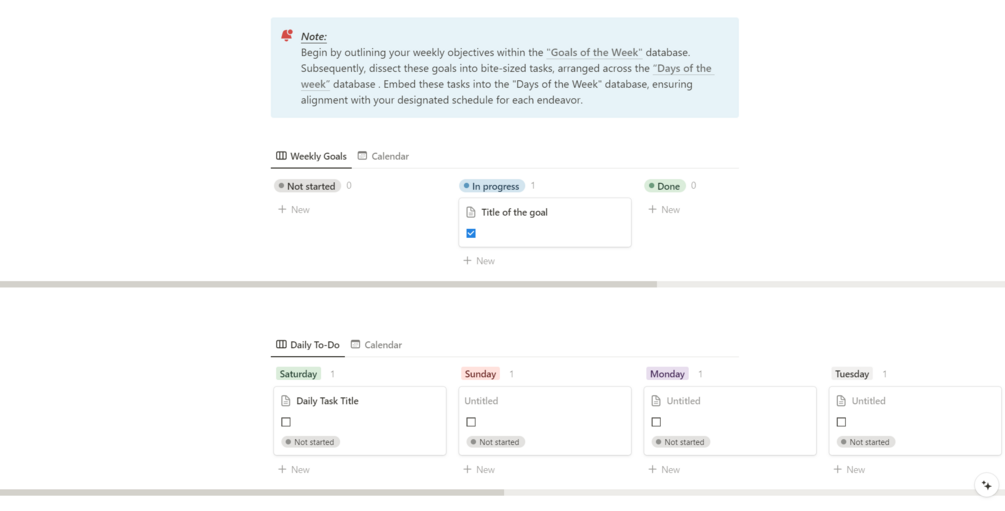Click the Weekly Goals board view icon
1005x511 pixels.
pos(281,156)
